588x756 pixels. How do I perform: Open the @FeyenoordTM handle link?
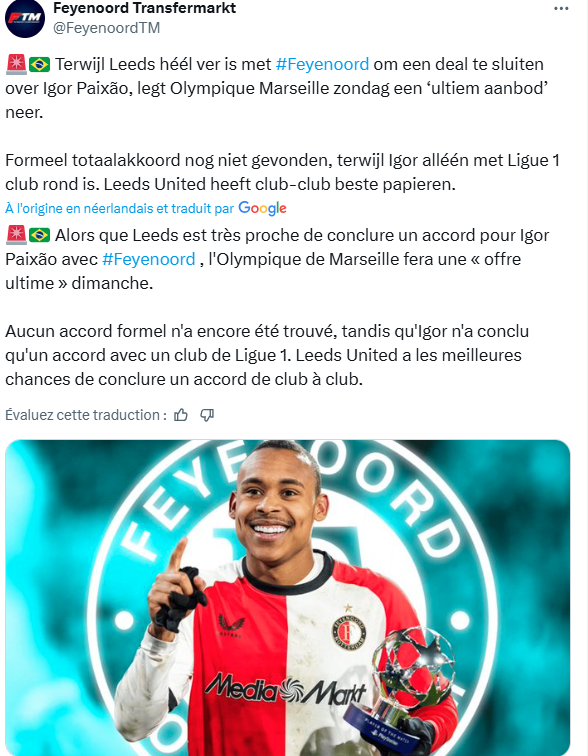pos(107,28)
